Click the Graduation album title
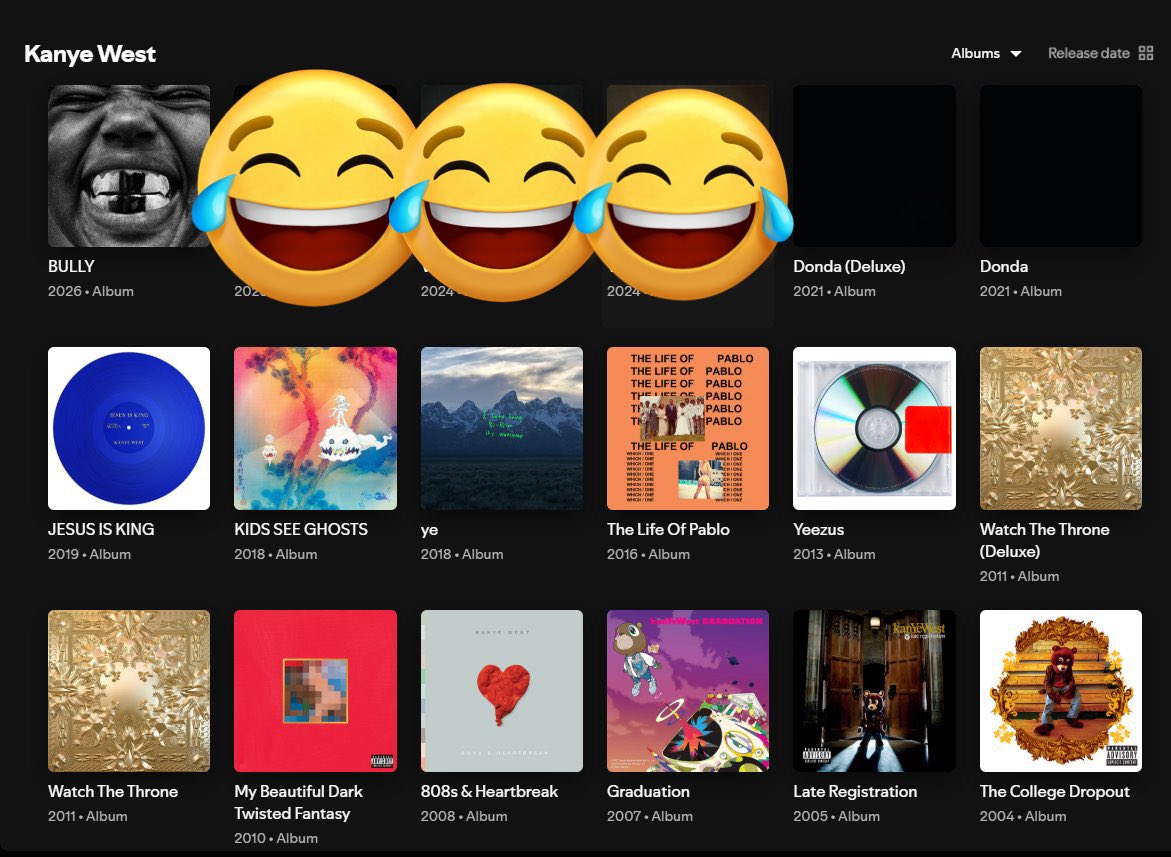This screenshot has width=1171, height=857. click(x=648, y=791)
